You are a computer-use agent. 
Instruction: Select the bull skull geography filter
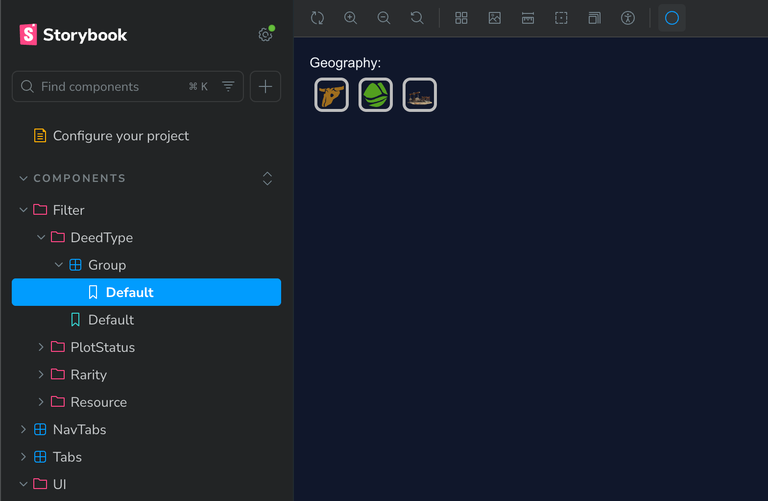[332, 95]
